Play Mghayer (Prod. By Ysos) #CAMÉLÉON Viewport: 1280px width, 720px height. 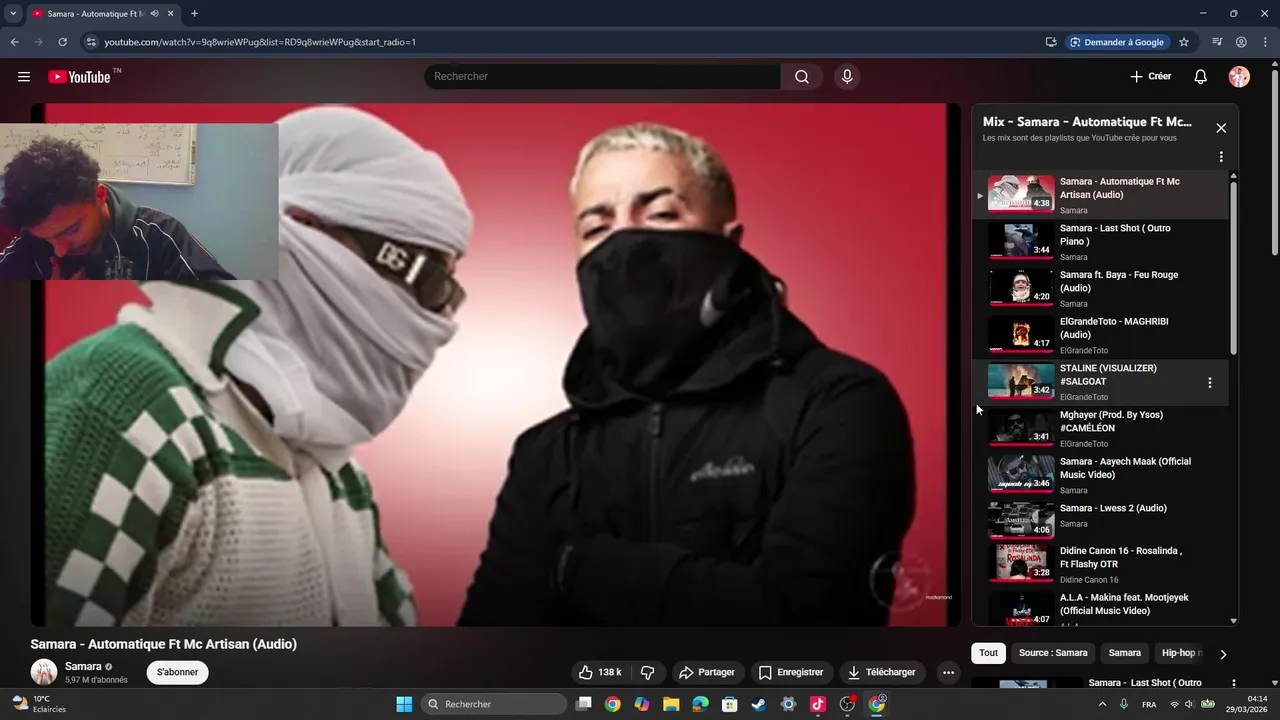[x=1100, y=429]
